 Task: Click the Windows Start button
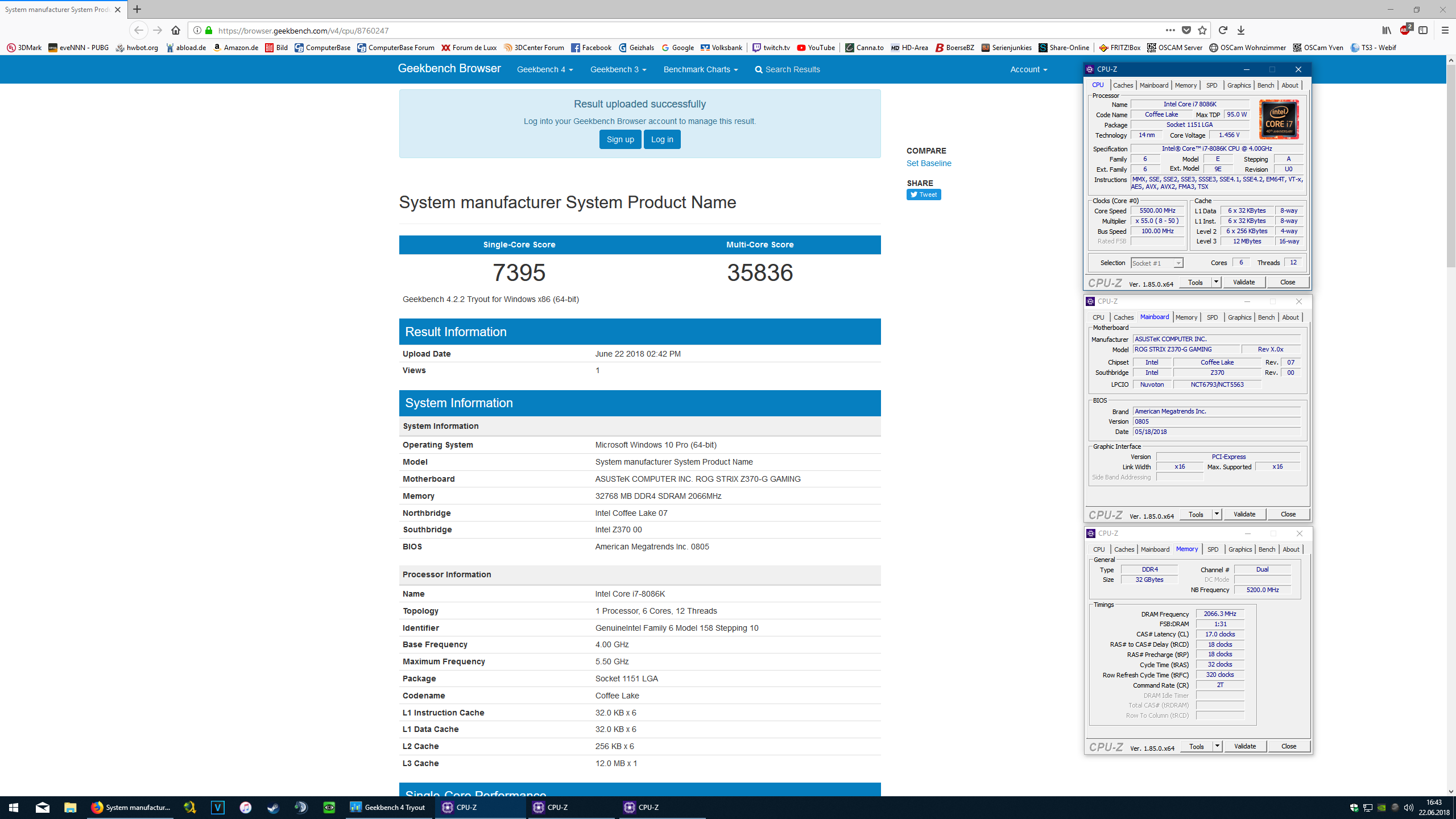[14, 807]
